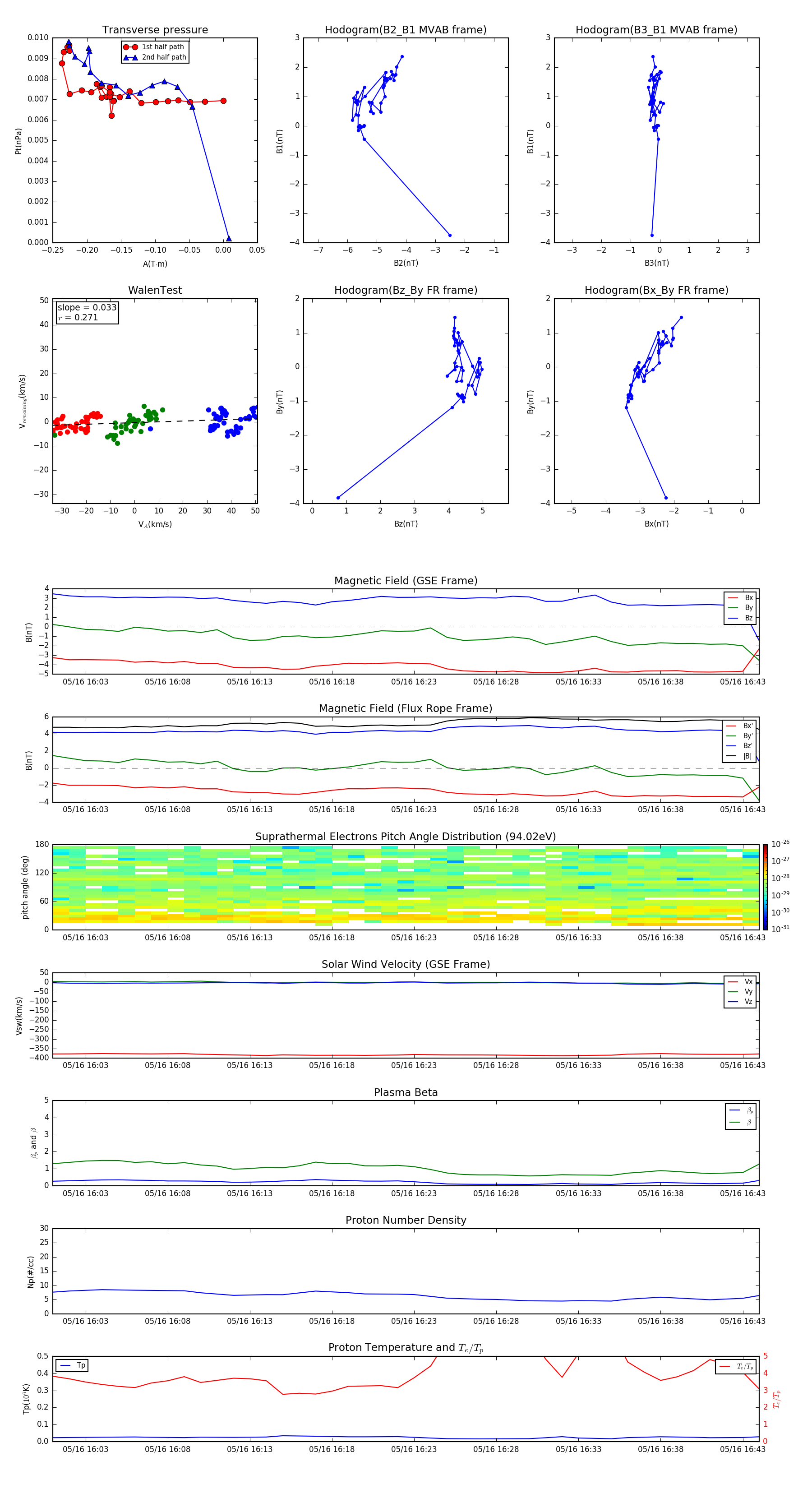This screenshot has width=812, height=1489.
Task: Click the 'Magnetic Field (GSE Frame)' title
Action: coord(406,581)
